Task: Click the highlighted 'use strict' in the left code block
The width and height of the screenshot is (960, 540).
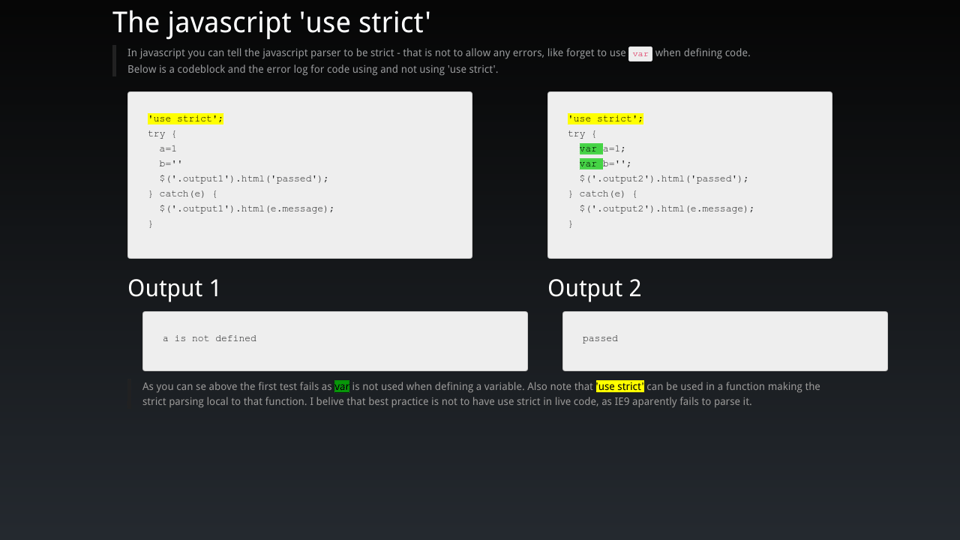Action: click(185, 119)
